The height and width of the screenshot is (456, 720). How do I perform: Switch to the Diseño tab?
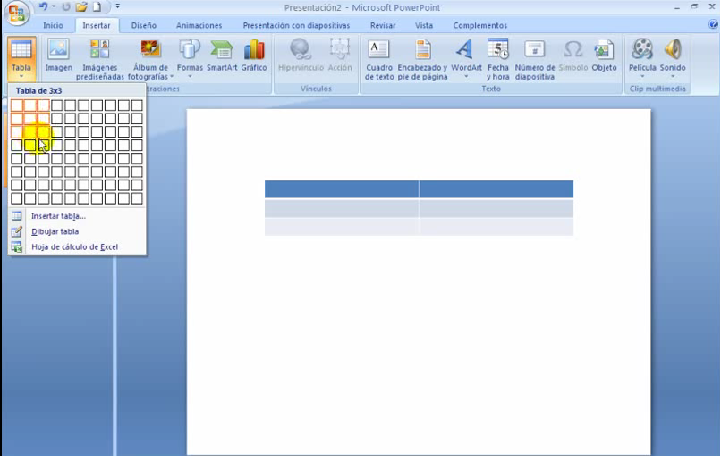(143, 25)
